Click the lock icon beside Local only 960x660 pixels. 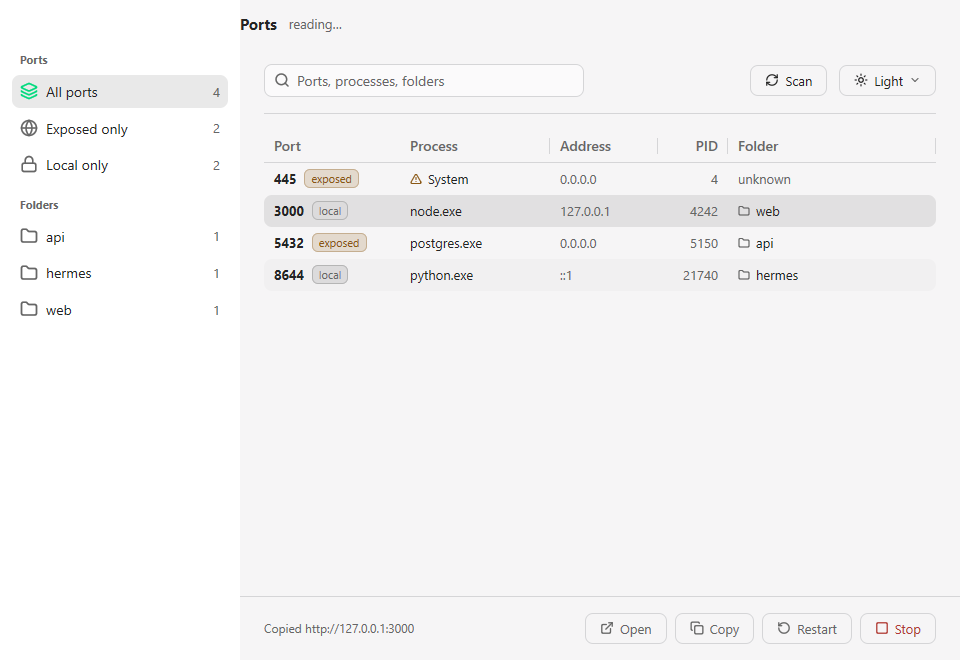tap(29, 165)
